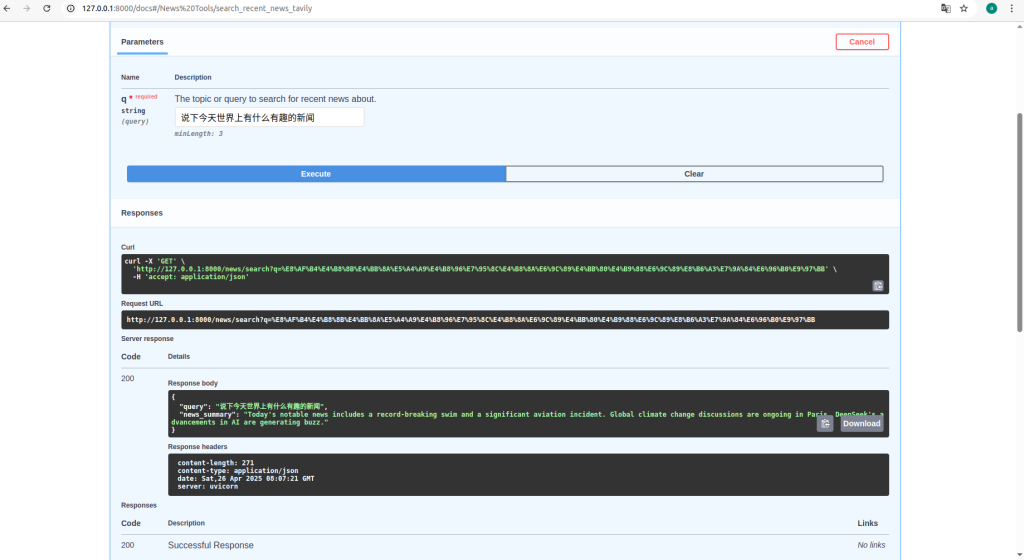Click the parameter description about recent news

pos(275,99)
